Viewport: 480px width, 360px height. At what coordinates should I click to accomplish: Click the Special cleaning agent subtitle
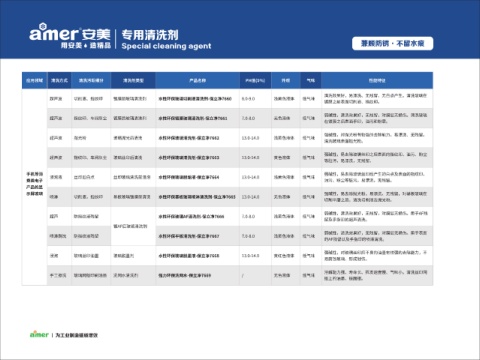pos(166,46)
